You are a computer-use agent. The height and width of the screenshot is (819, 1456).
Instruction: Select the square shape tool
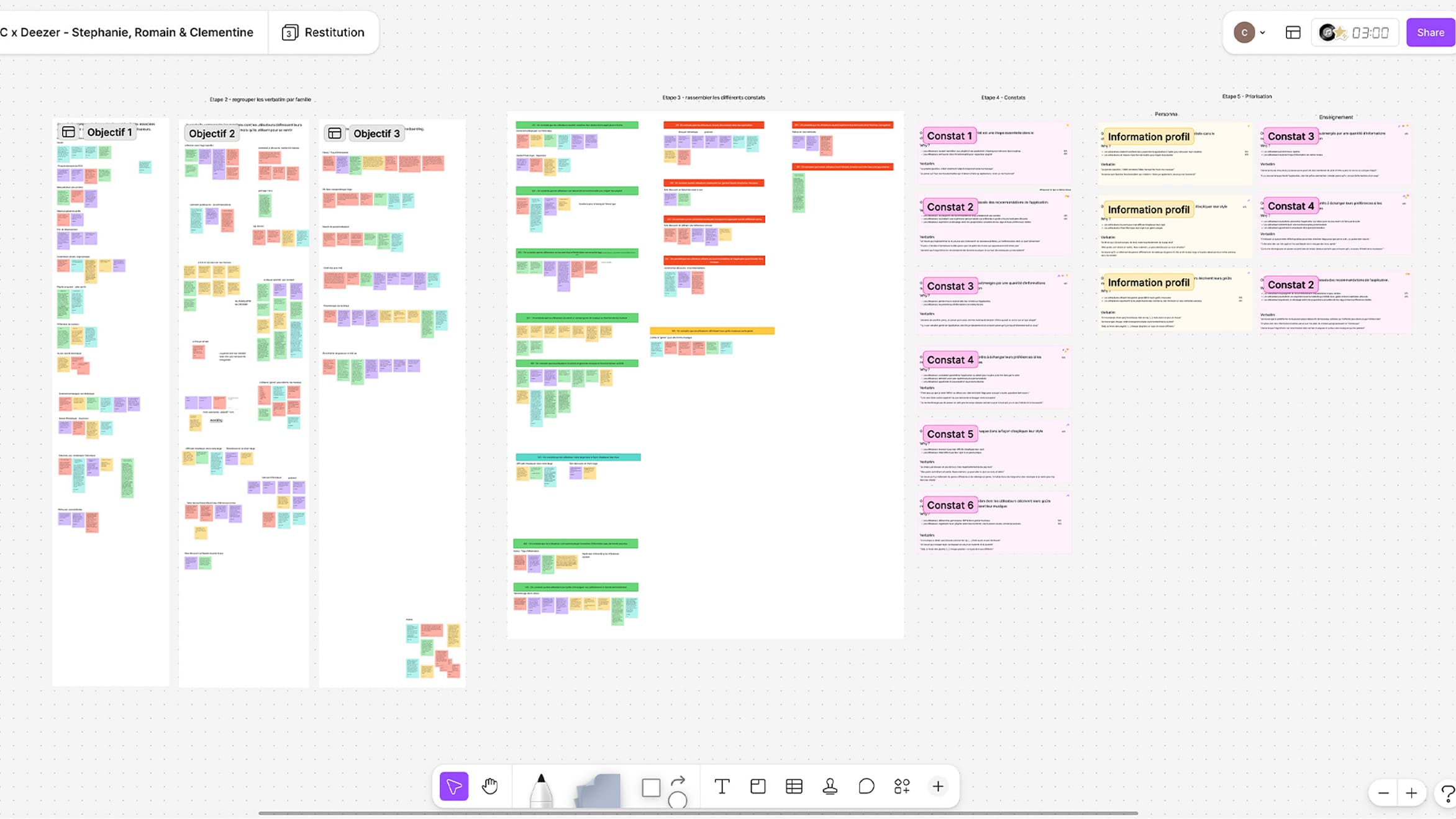(x=651, y=787)
